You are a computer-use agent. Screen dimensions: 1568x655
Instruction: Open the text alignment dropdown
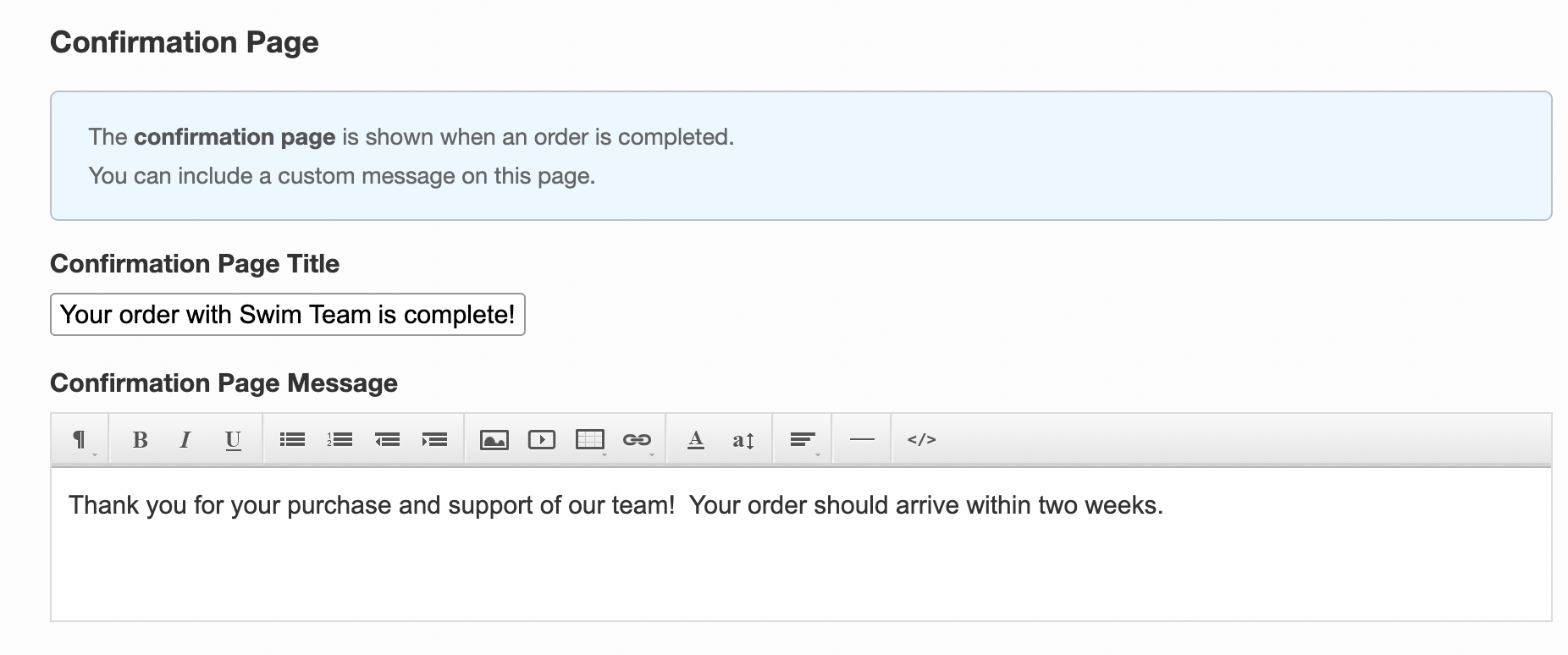pyautogui.click(x=803, y=439)
